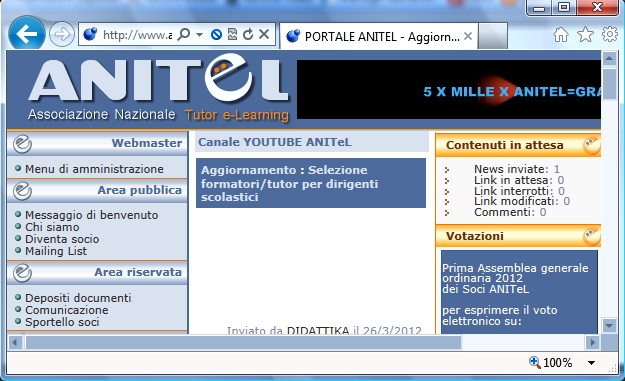The width and height of the screenshot is (625, 381).
Task: Open the Aggiornamento Selezione formatori/tutor article
Action: pyautogui.click(x=311, y=183)
